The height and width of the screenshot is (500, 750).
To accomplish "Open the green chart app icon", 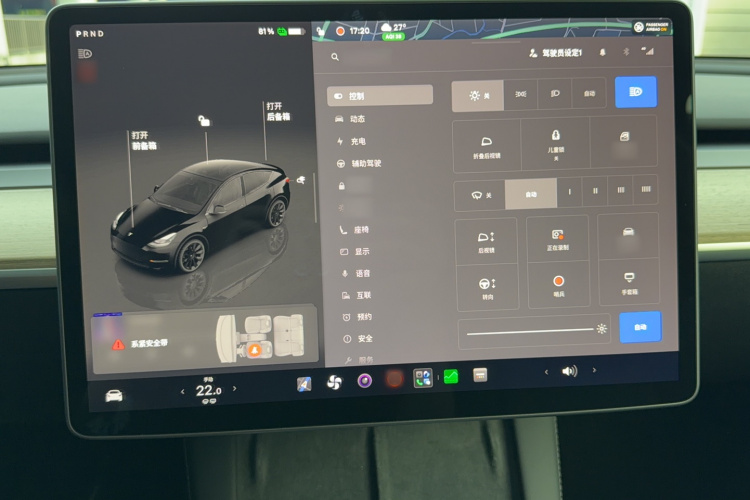I will pyautogui.click(x=451, y=377).
